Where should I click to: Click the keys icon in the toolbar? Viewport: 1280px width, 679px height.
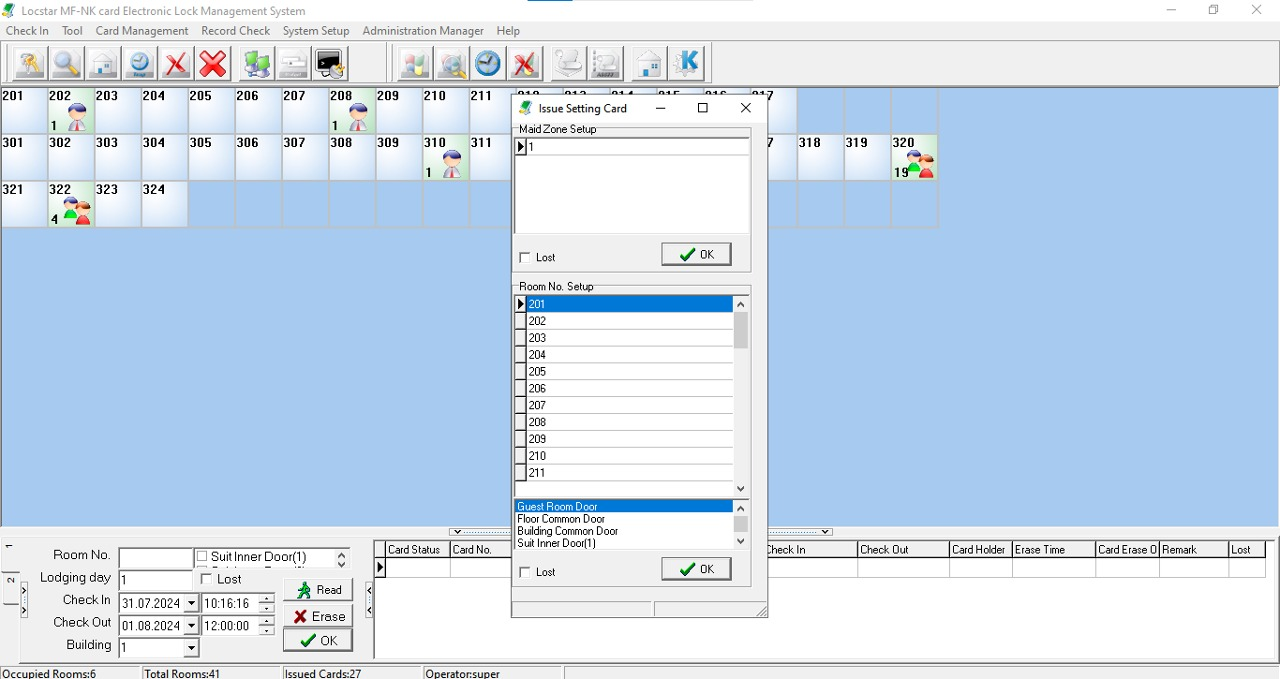[29, 64]
